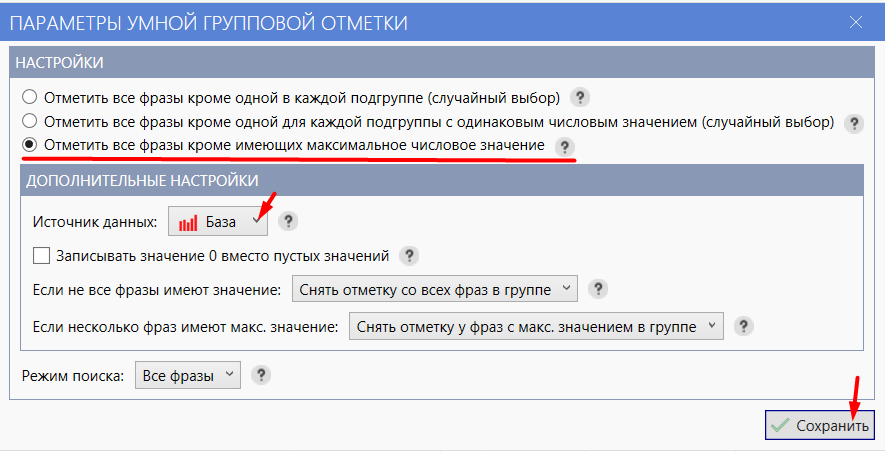Open help for Если не все фразы имеют значение

pos(598,289)
